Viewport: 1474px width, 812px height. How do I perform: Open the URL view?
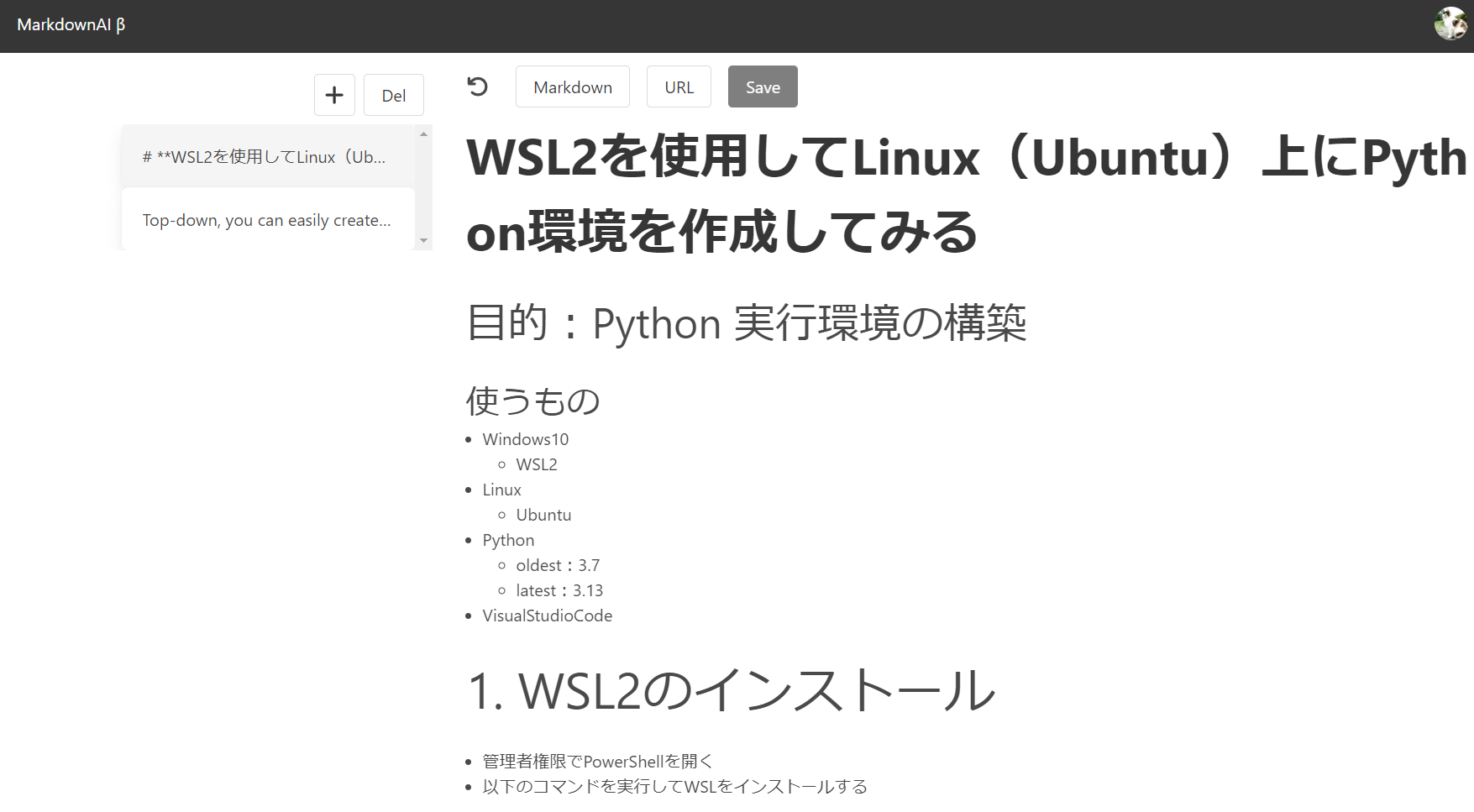(x=679, y=86)
